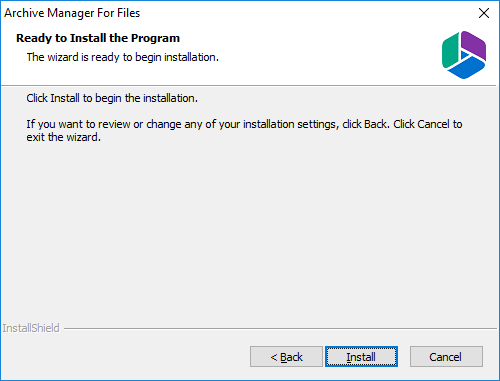Click the InstallShield label
500x381 pixels.
pyautogui.click(x=31, y=328)
